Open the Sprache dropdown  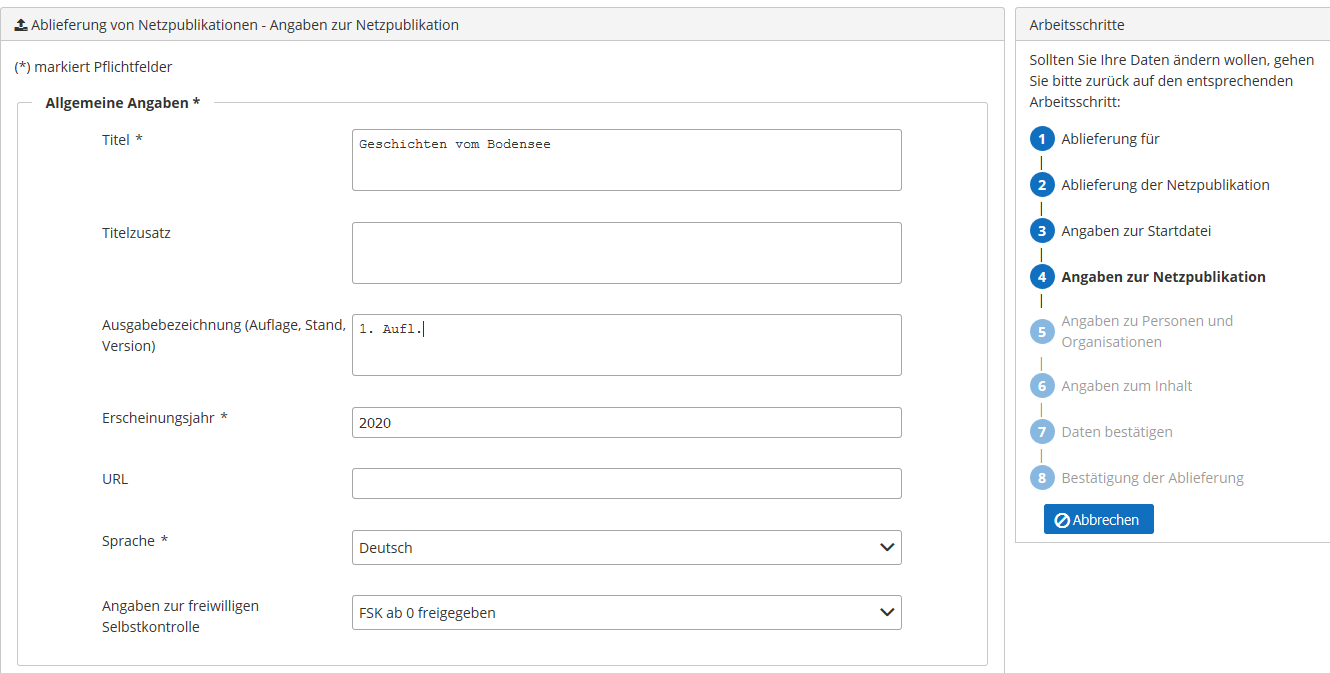click(627, 547)
